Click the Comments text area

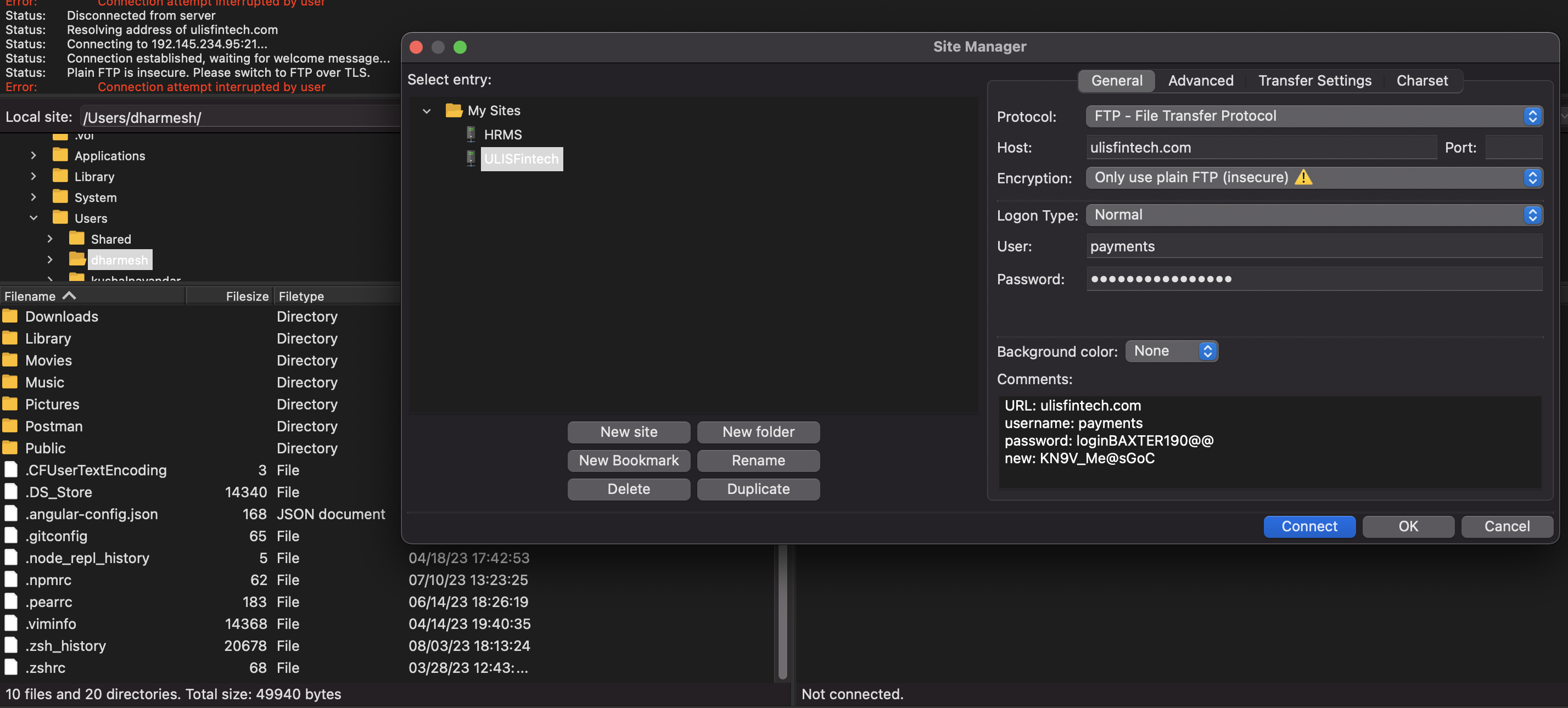coord(1270,442)
